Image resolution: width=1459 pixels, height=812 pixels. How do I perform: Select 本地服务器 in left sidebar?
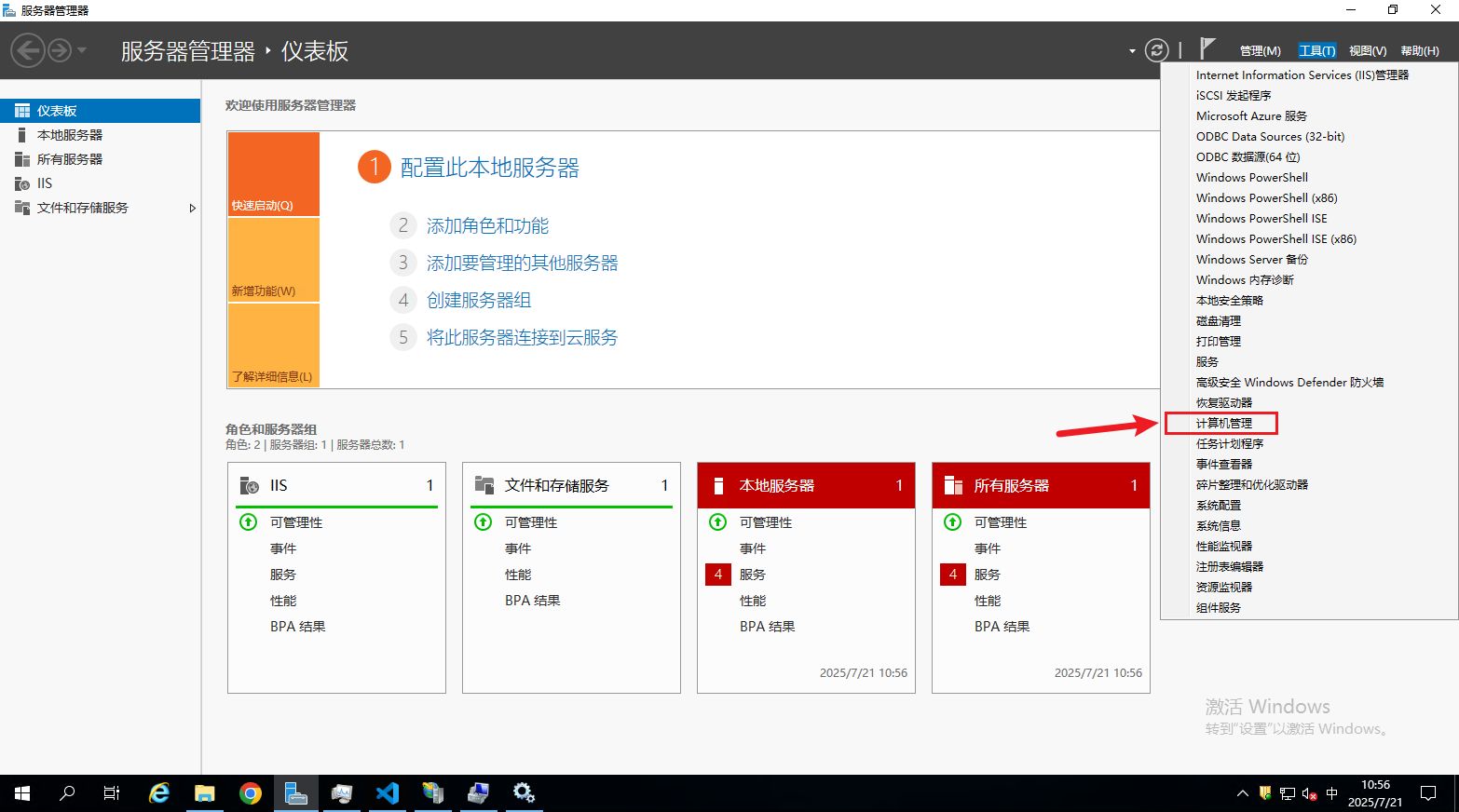(x=70, y=135)
